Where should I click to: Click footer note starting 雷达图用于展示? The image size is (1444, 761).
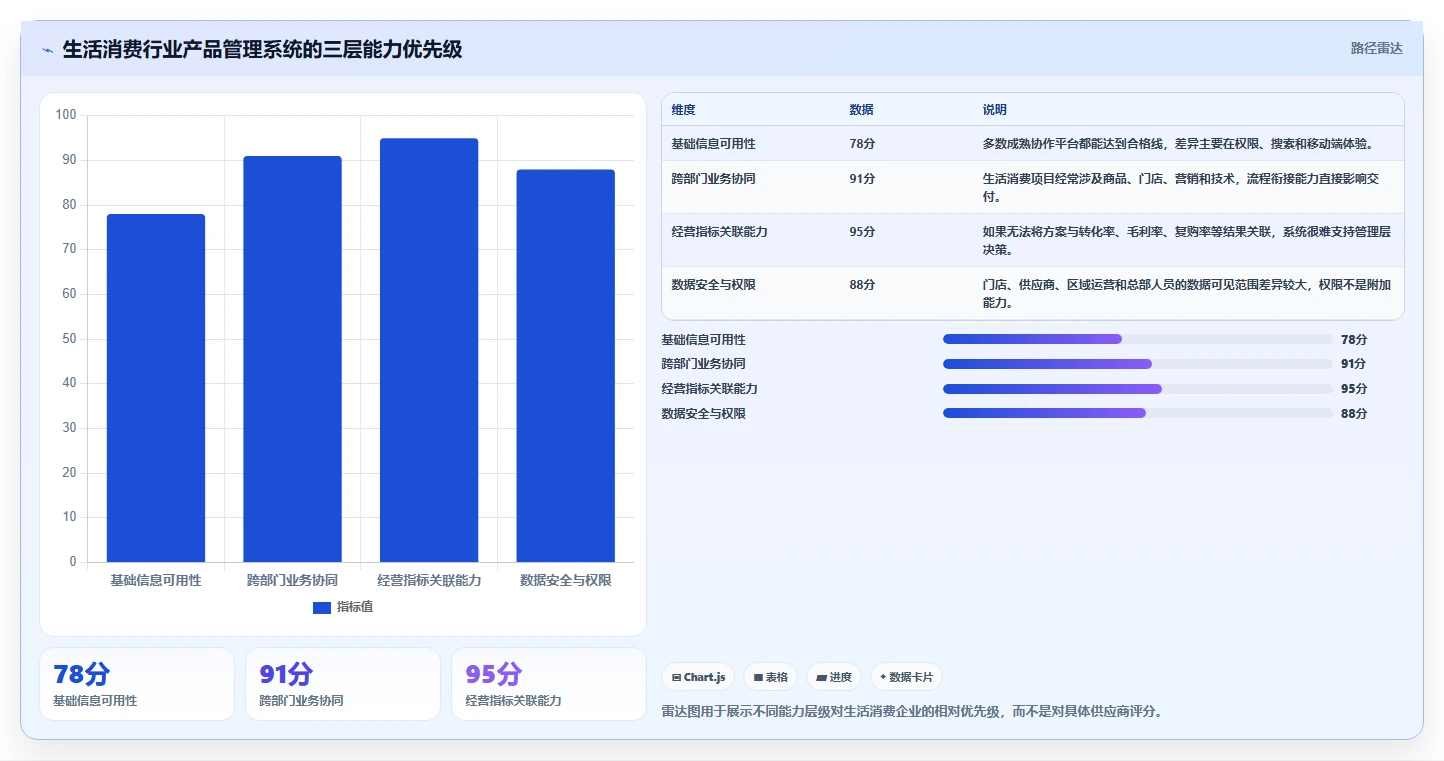click(x=912, y=712)
